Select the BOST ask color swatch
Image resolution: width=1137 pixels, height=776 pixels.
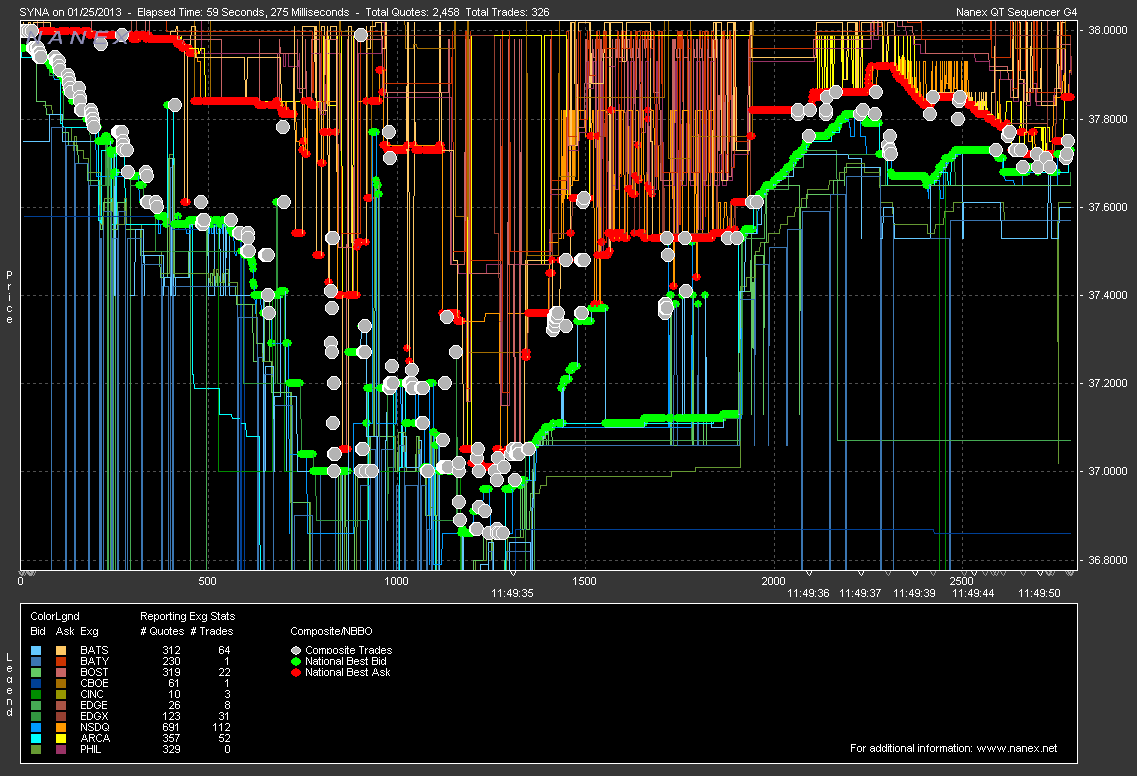pos(61,672)
